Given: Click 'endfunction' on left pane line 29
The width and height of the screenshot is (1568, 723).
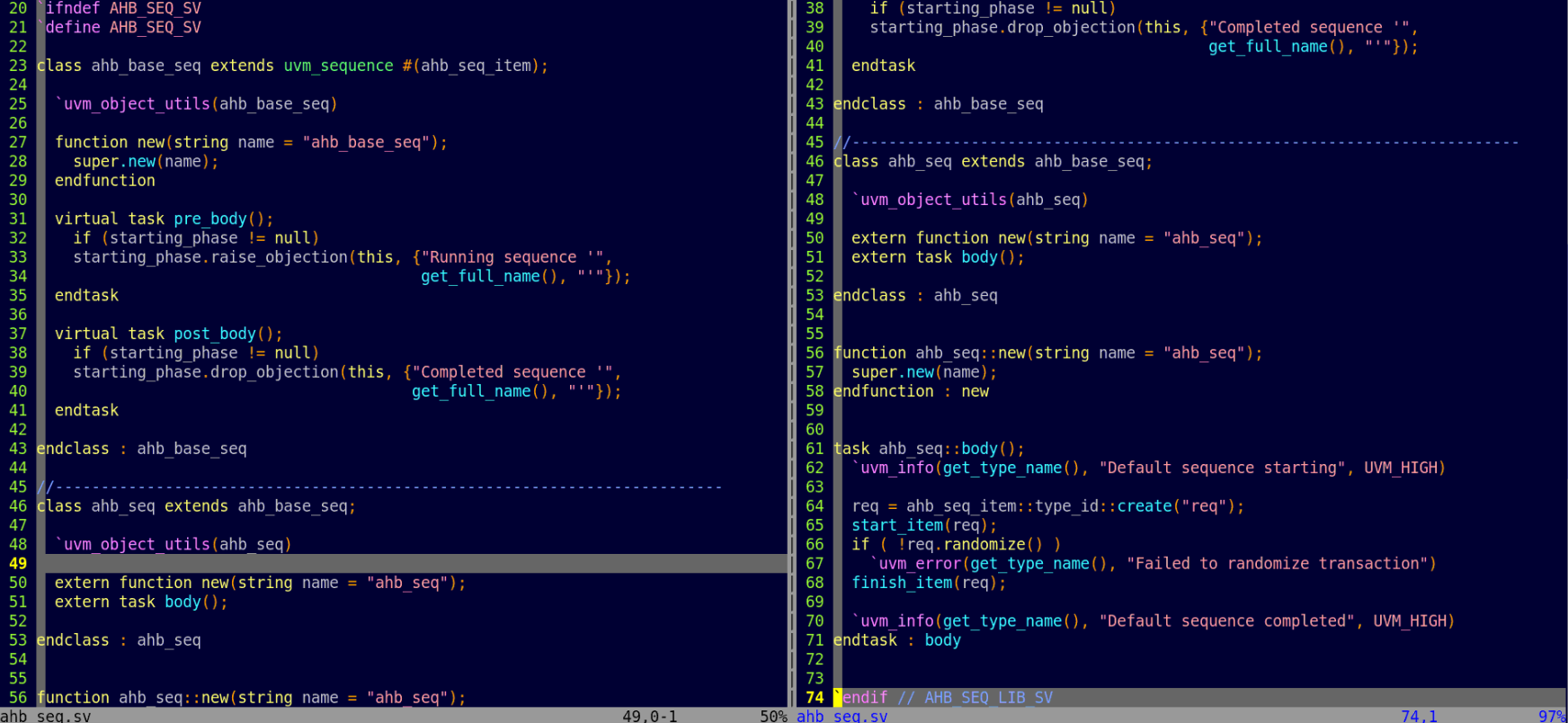Looking at the screenshot, I should [x=105, y=180].
